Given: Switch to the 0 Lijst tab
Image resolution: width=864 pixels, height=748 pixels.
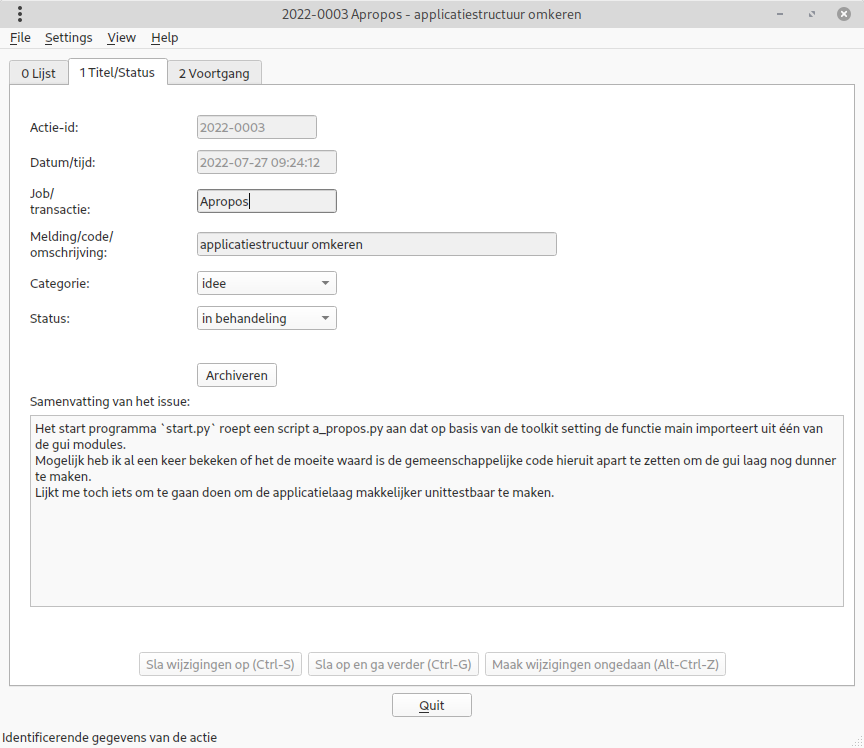Looking at the screenshot, I should coord(38,73).
